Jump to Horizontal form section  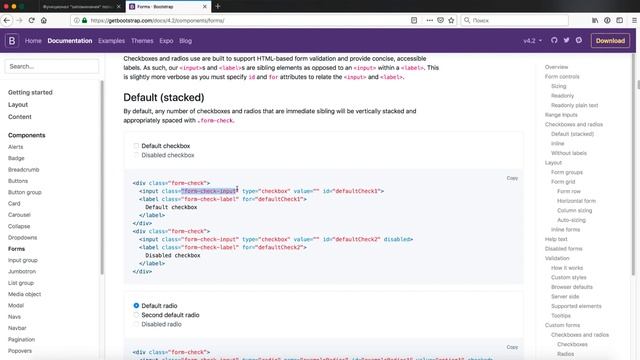tap(576, 201)
